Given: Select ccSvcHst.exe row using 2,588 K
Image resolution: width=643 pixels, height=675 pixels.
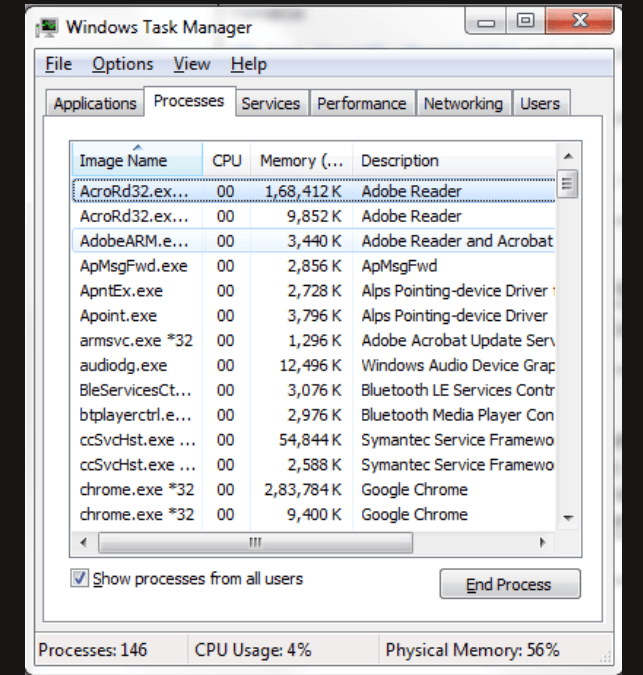Looking at the screenshot, I should point(314,465).
